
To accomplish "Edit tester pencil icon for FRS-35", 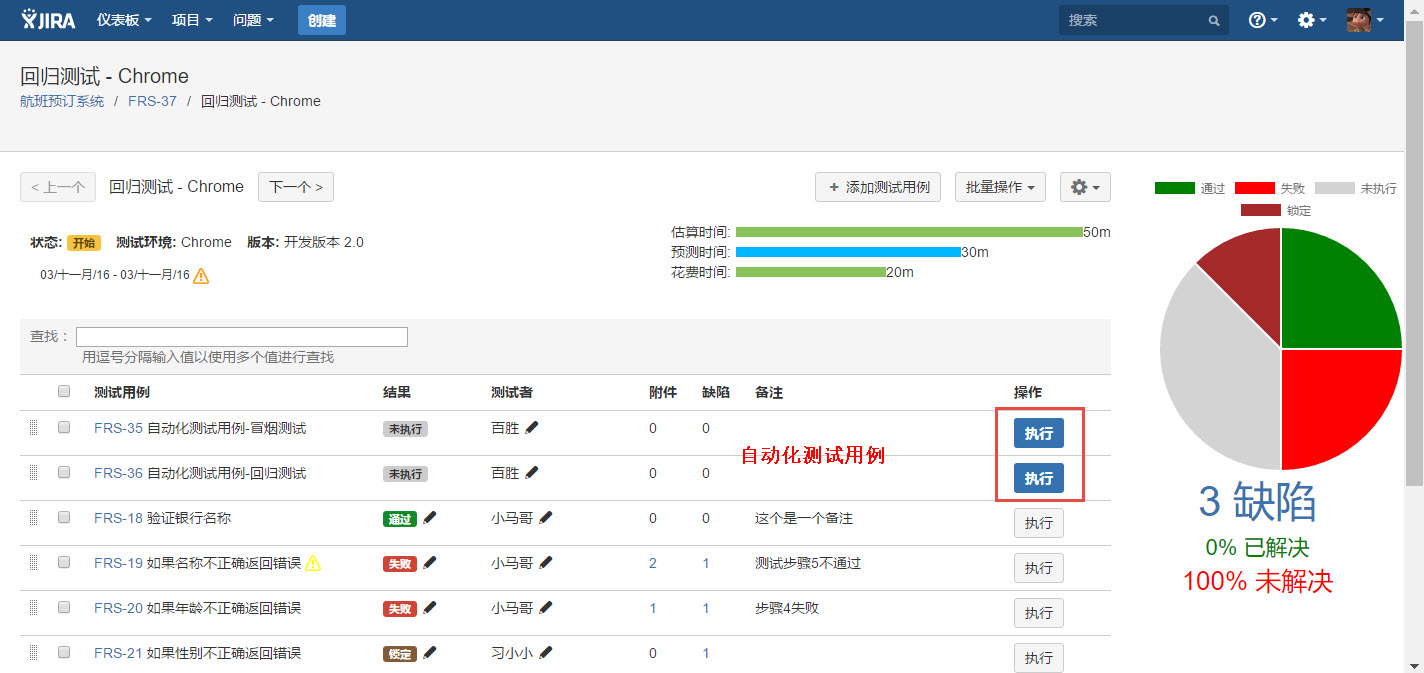I will click(532, 428).
